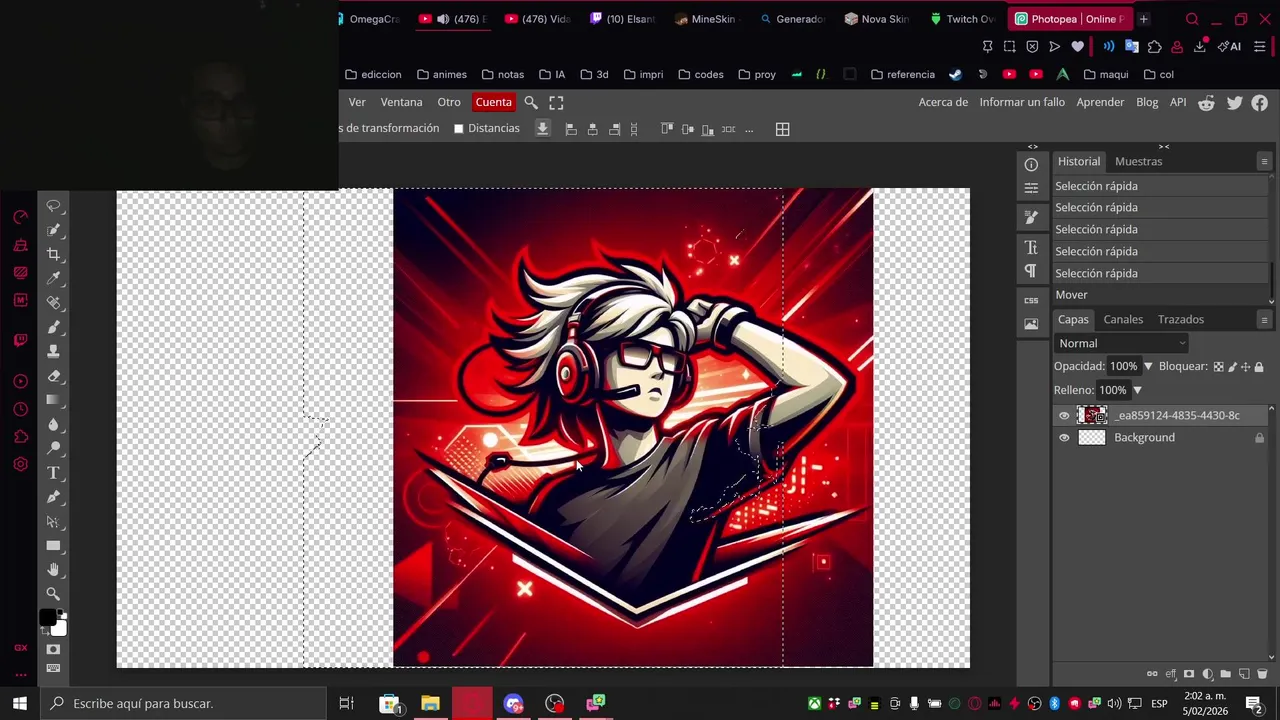This screenshot has width=1280, height=720.
Task: Select the Path Selection arrow tool
Action: tap(54, 521)
